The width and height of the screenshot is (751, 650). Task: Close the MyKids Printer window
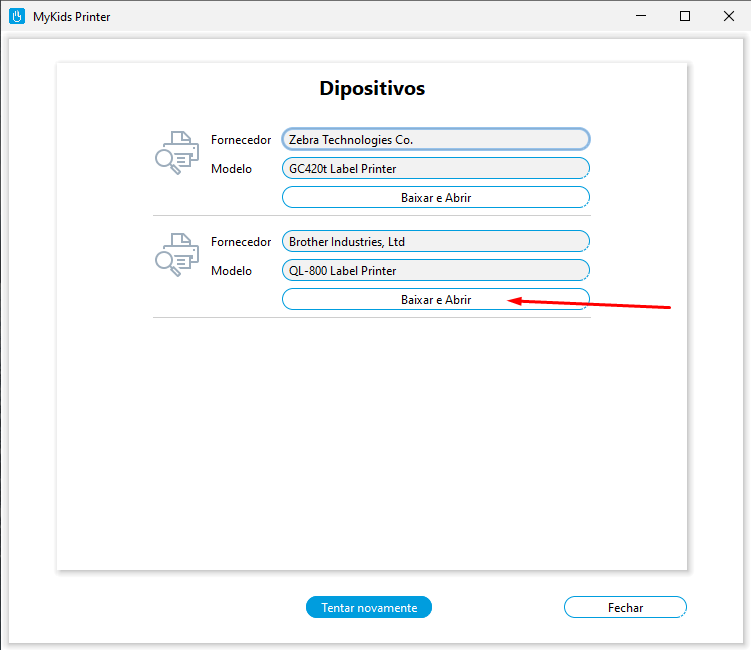(729, 16)
